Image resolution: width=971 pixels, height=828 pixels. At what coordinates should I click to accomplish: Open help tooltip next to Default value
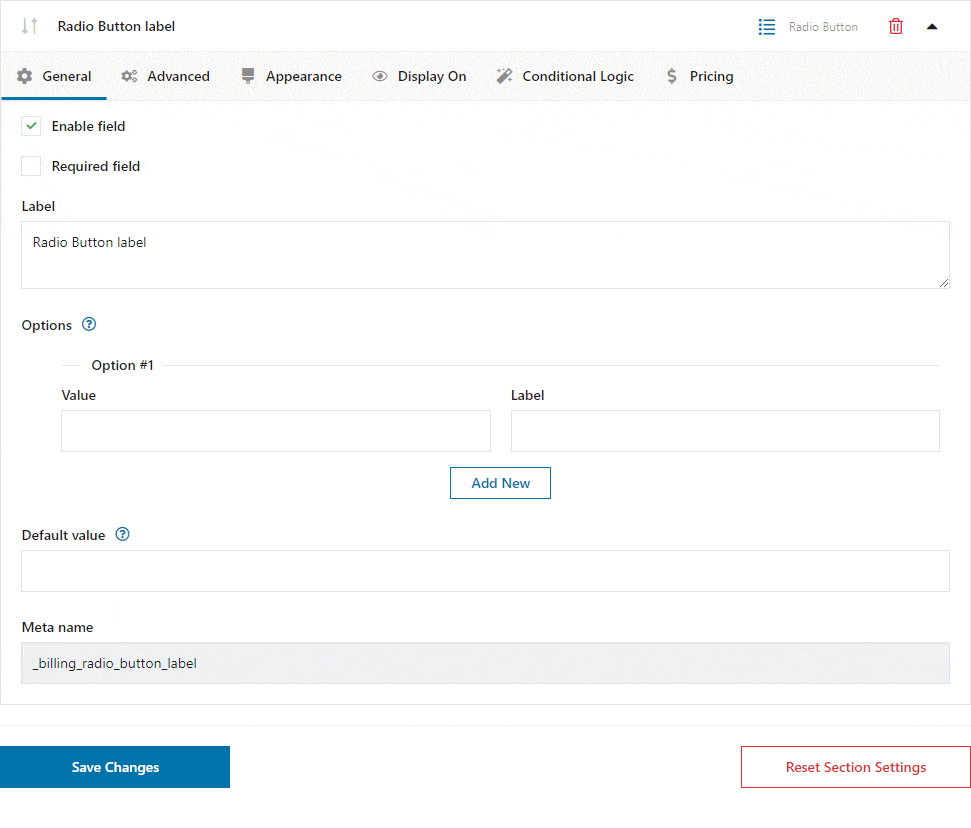click(x=123, y=534)
